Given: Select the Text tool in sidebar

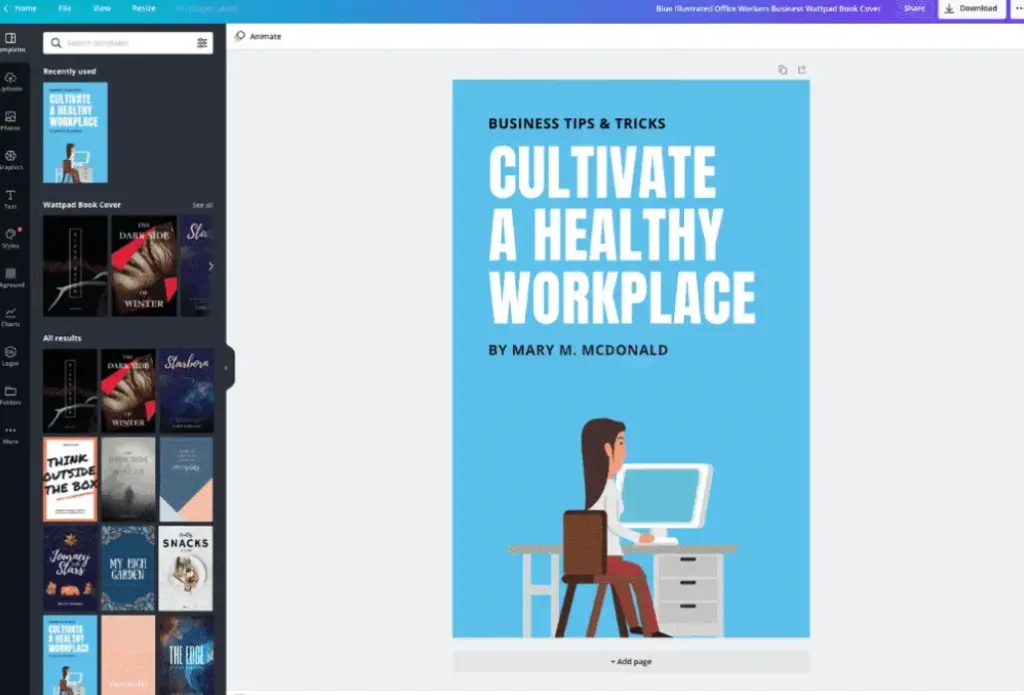Looking at the screenshot, I should point(11,199).
